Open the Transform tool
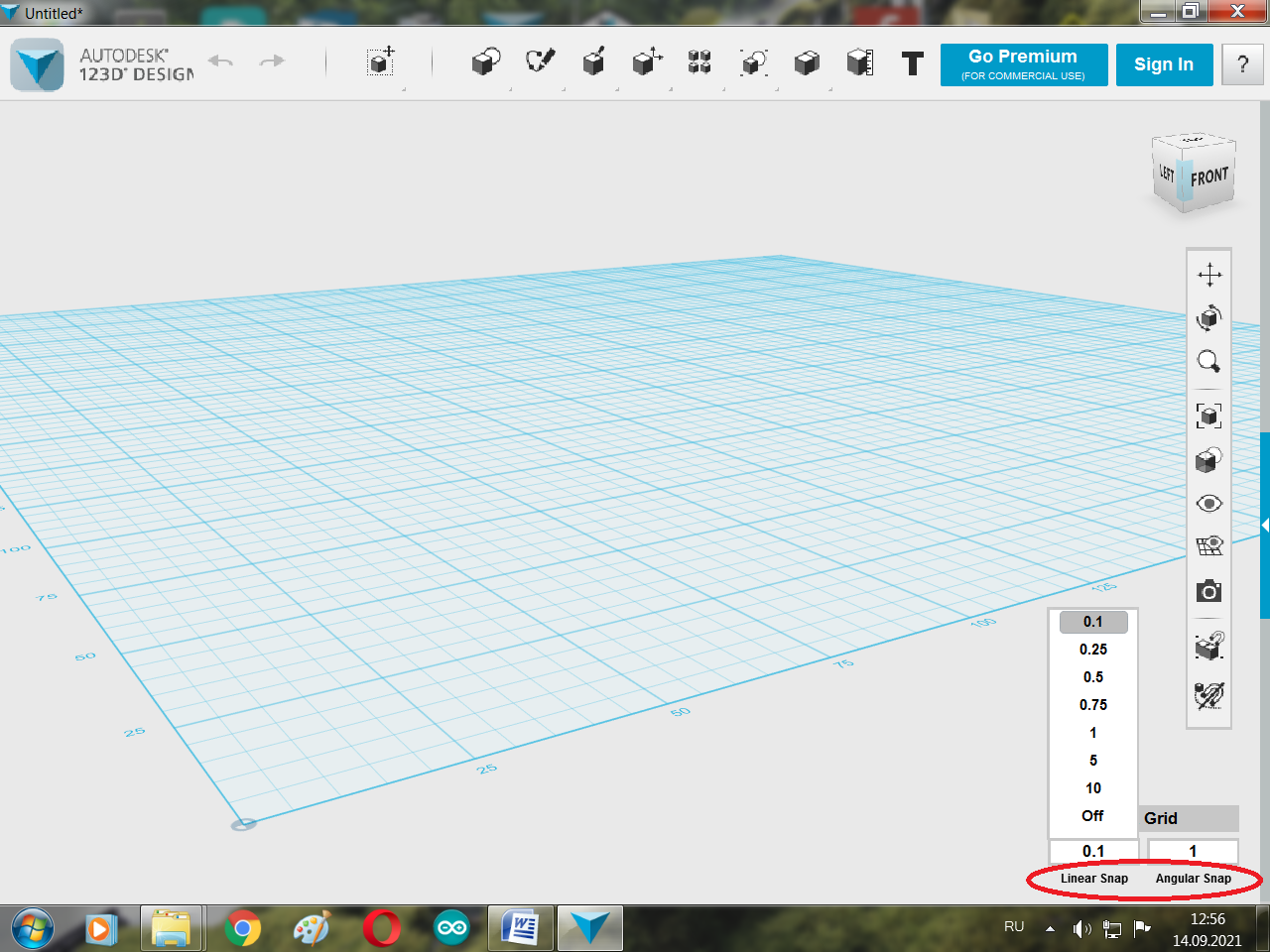Image resolution: width=1270 pixels, height=952 pixels. click(380, 61)
